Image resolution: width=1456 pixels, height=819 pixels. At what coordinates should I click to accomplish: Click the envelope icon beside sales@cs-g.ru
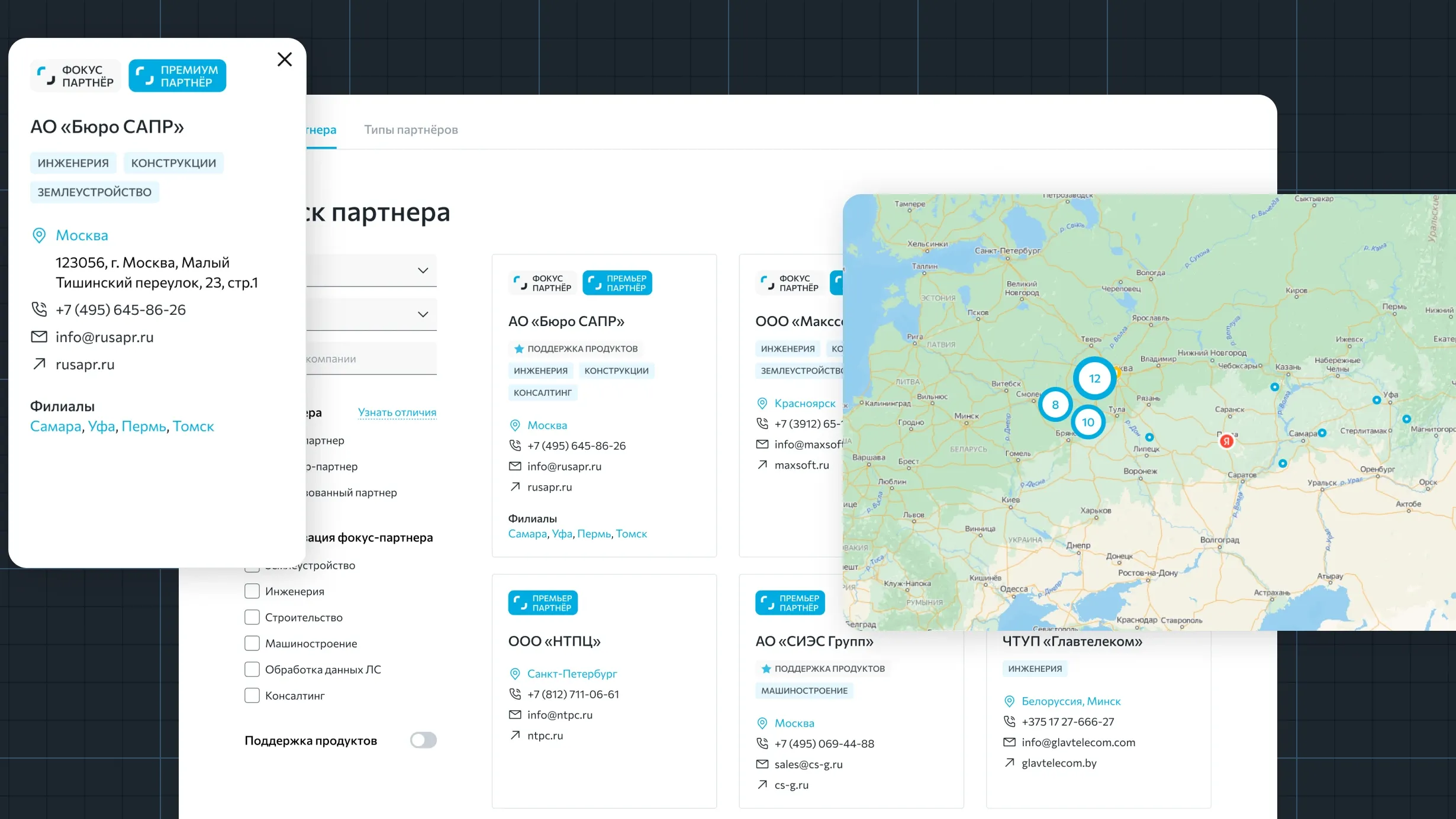pyautogui.click(x=762, y=765)
